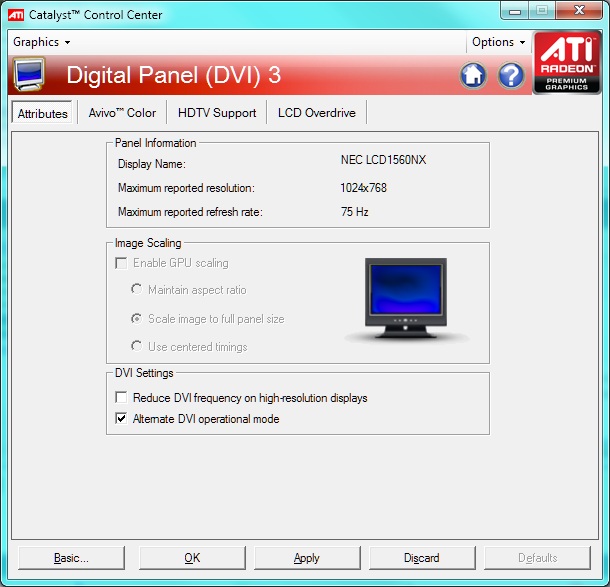
Task: Click the display name NEC LCD1560NX
Action: [x=383, y=160]
